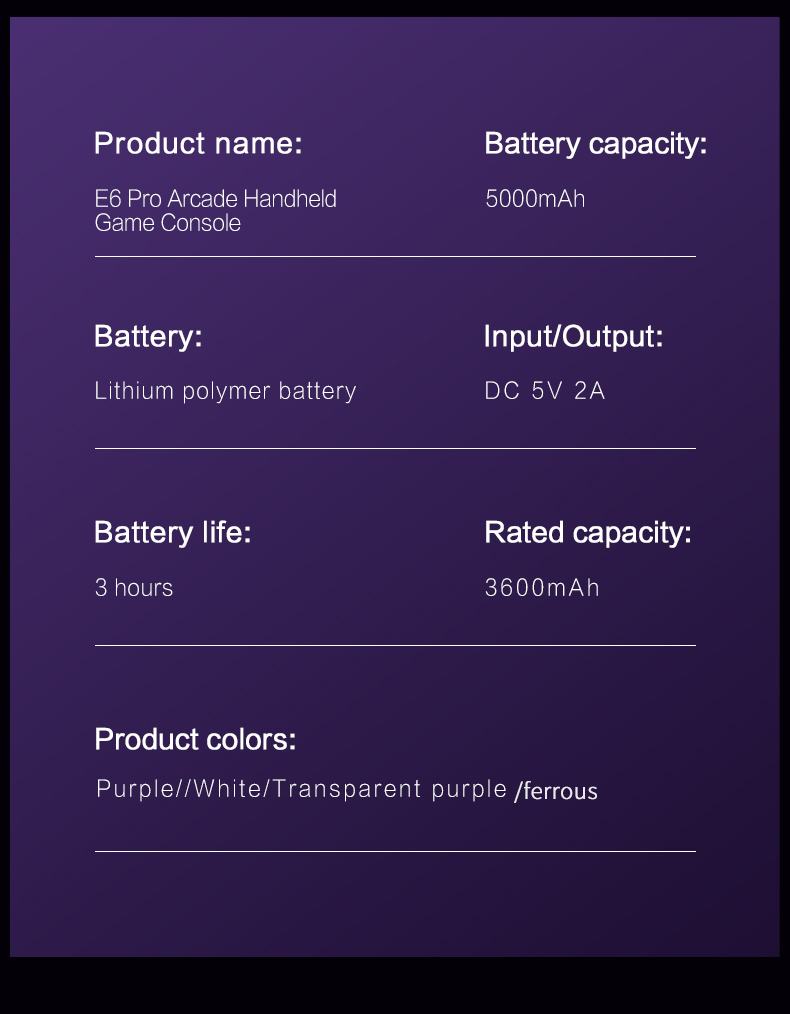Click the word 'Purple' in colors list
The image size is (790, 1014).
click(135, 790)
